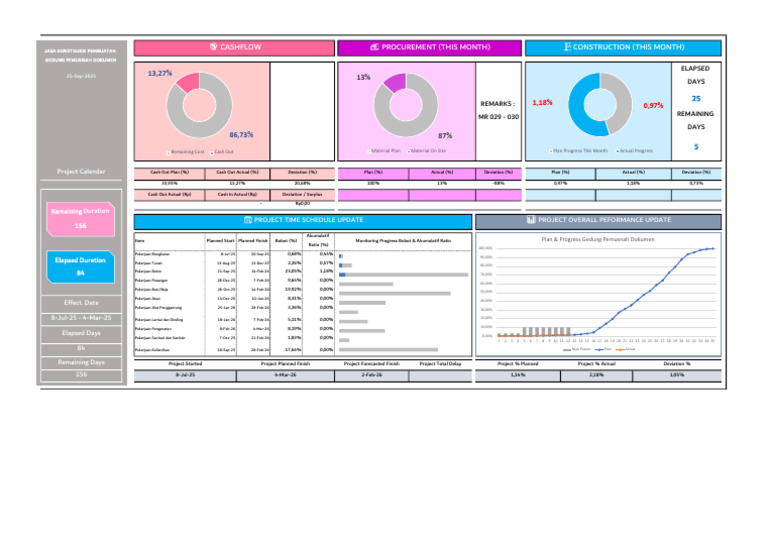Click the "Cash Out" legend entry
The height and width of the screenshot is (543, 768).
(x=222, y=152)
